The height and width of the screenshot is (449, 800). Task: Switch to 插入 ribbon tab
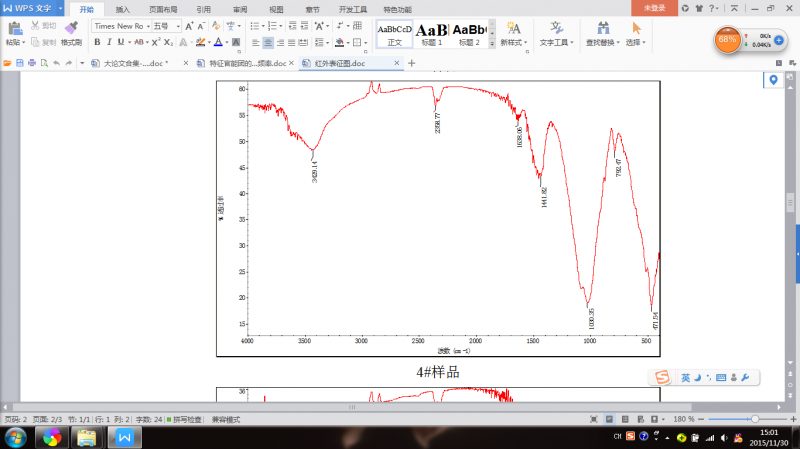[x=122, y=9]
